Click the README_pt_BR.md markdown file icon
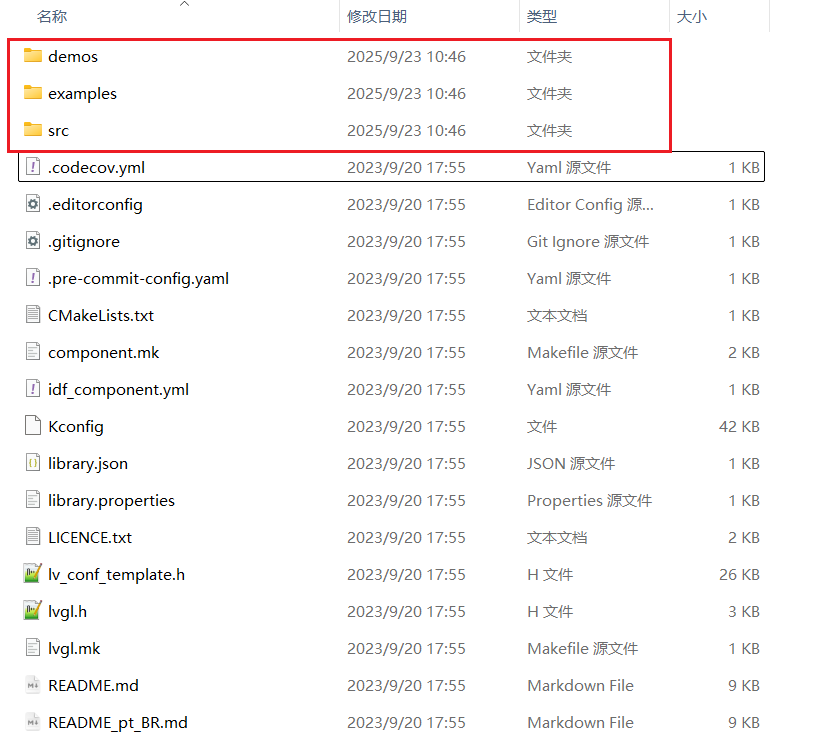This screenshot has height=738, width=840. coord(33,721)
